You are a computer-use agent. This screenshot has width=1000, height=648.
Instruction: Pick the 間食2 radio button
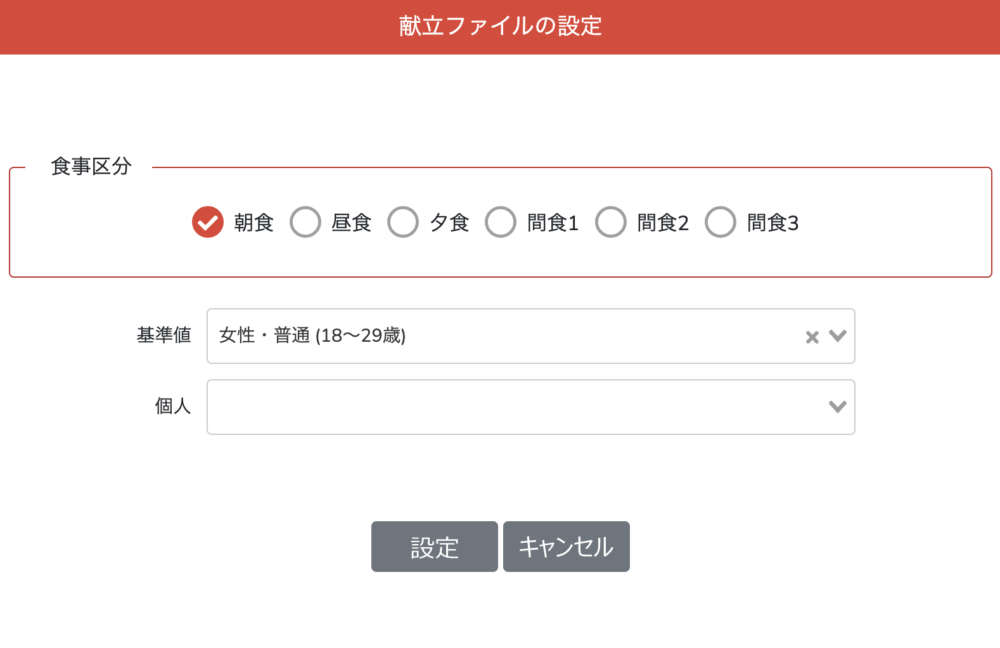[x=611, y=223]
